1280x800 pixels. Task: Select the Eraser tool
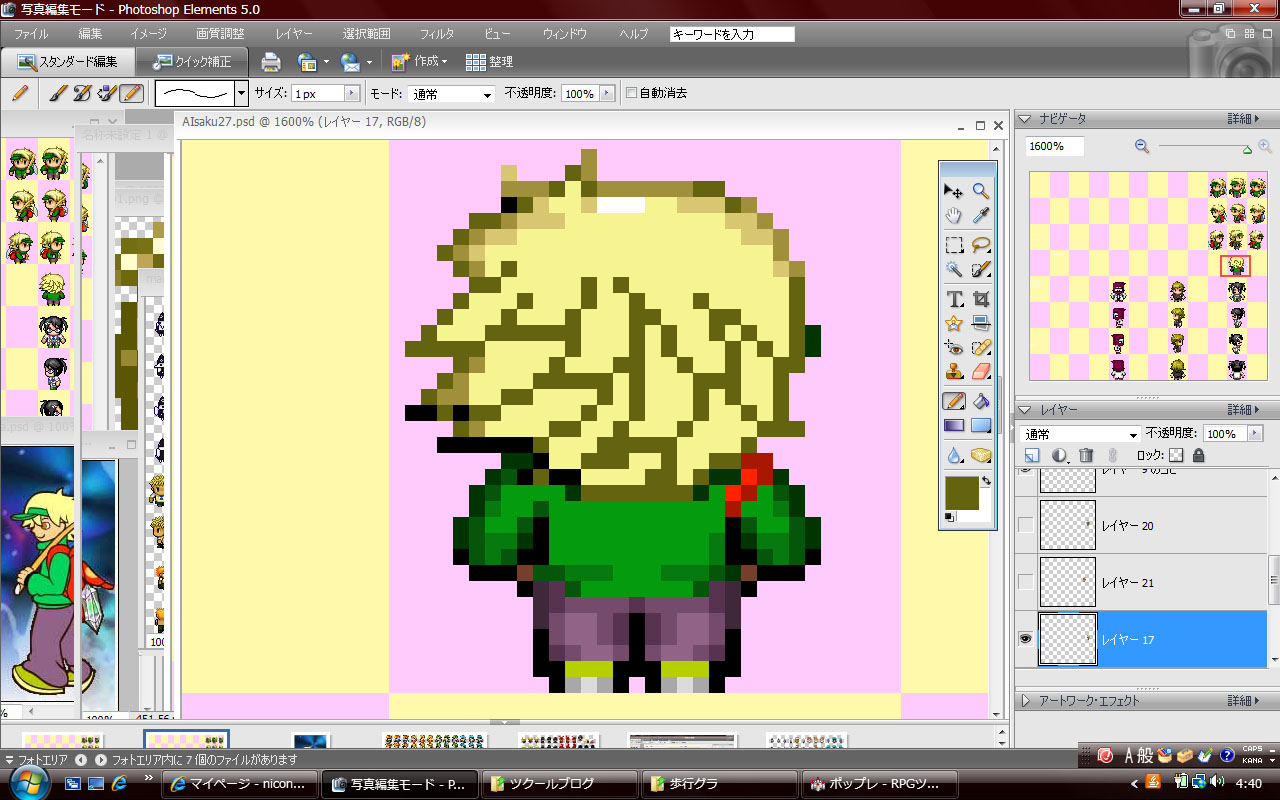pyautogui.click(x=981, y=371)
